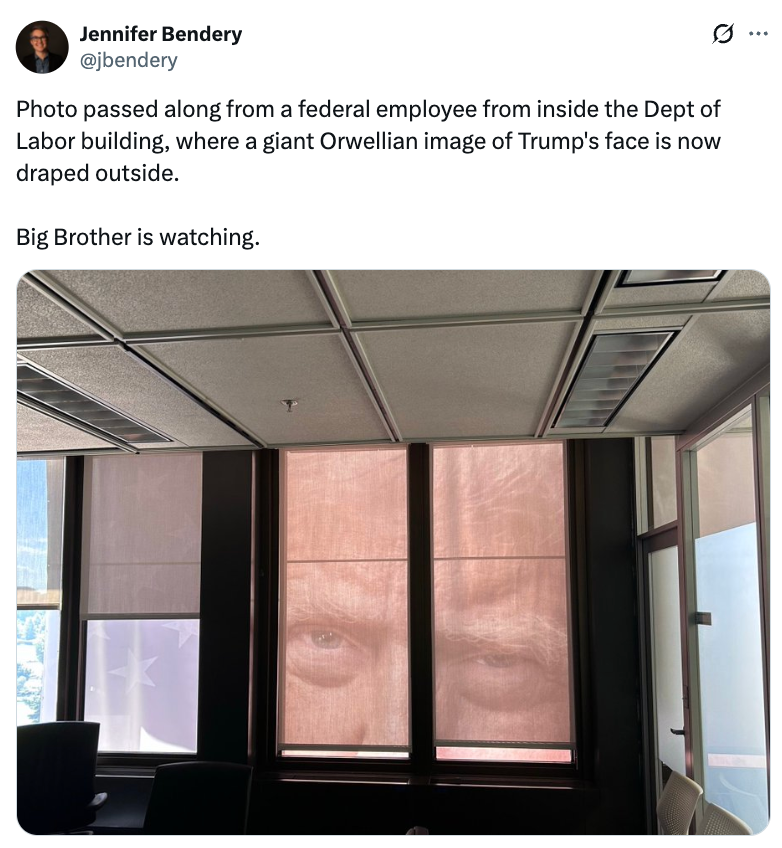Click the Grok explain-post icon
Screen dimensions: 782x848
[x=723, y=34]
